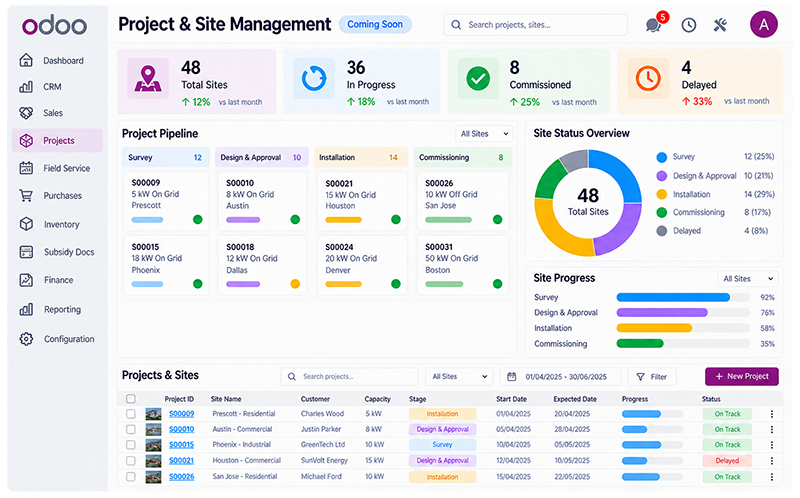Click the Purchases cart icon
Screen dimensions: 800x498
click(26, 195)
